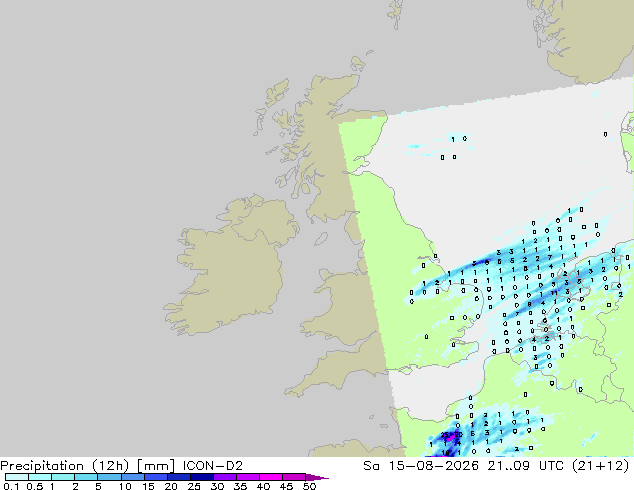634x490 pixels.
Task: Click the 0.1–0.5 mm legend color swatch
Action: pyautogui.click(x=17, y=477)
